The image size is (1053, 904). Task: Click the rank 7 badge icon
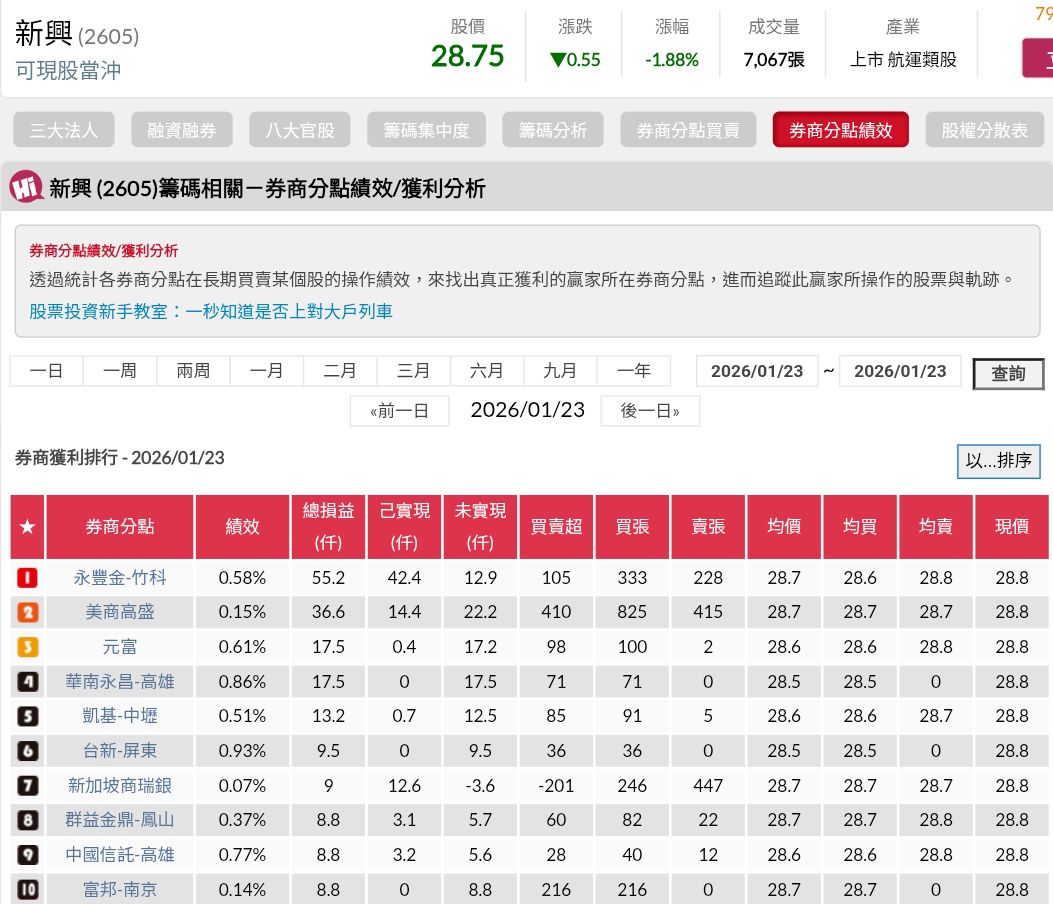point(28,785)
